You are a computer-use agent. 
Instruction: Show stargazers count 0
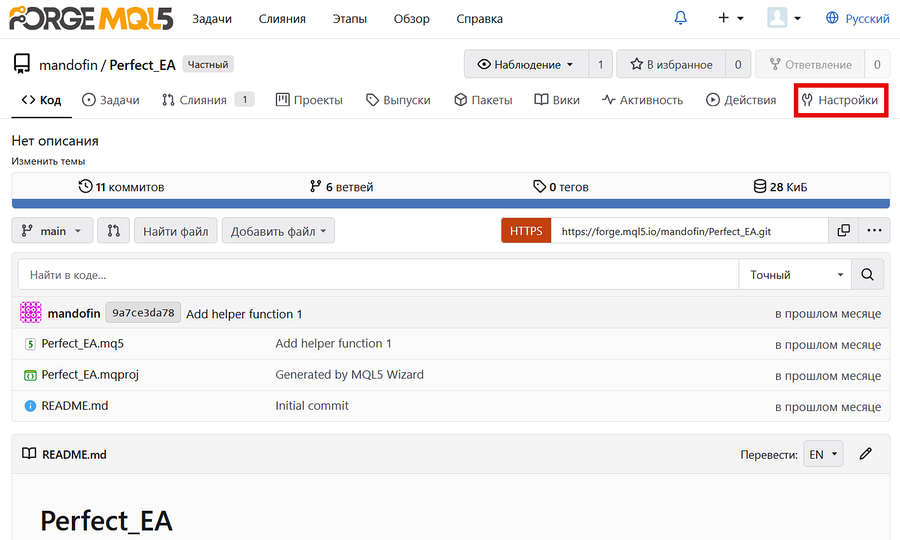(738, 64)
